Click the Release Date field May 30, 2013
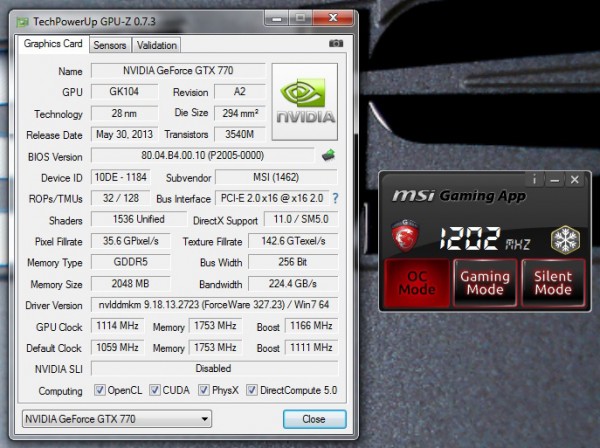Viewport: 600px width, 448px height. click(124, 134)
